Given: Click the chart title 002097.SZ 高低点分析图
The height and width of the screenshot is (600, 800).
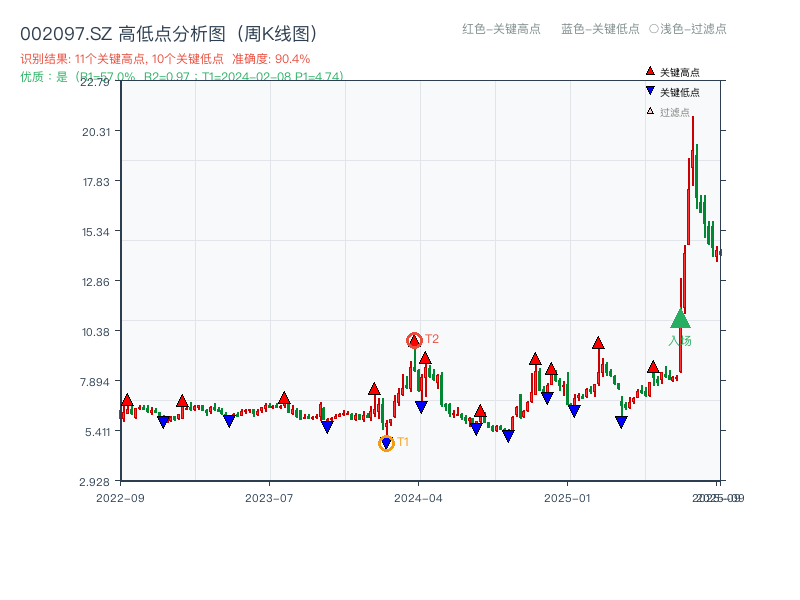Looking at the screenshot, I should pyautogui.click(x=169, y=34).
